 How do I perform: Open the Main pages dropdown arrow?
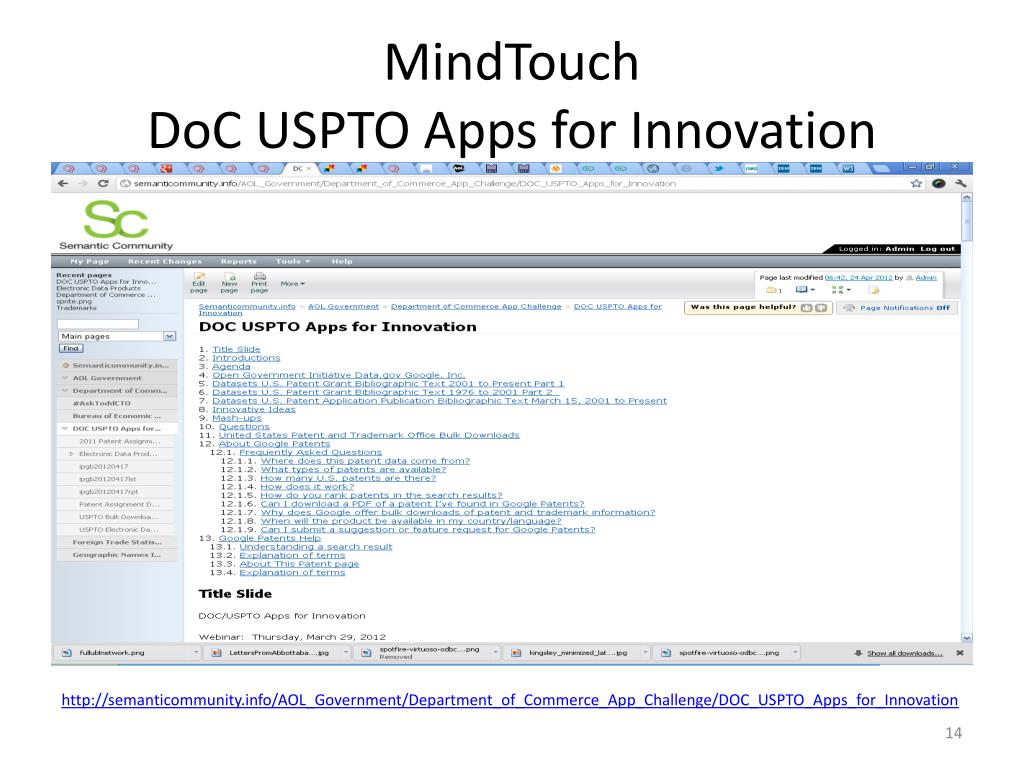tap(170, 336)
